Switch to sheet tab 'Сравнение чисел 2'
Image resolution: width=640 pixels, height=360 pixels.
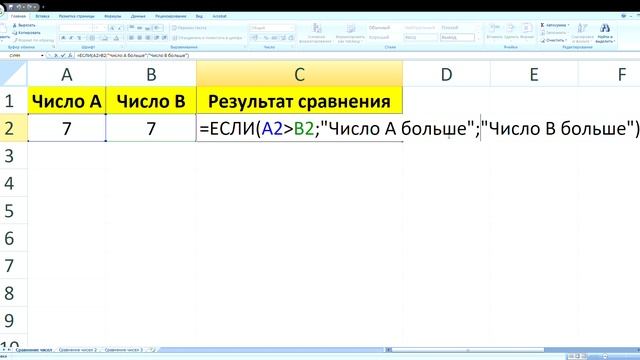(x=78, y=350)
